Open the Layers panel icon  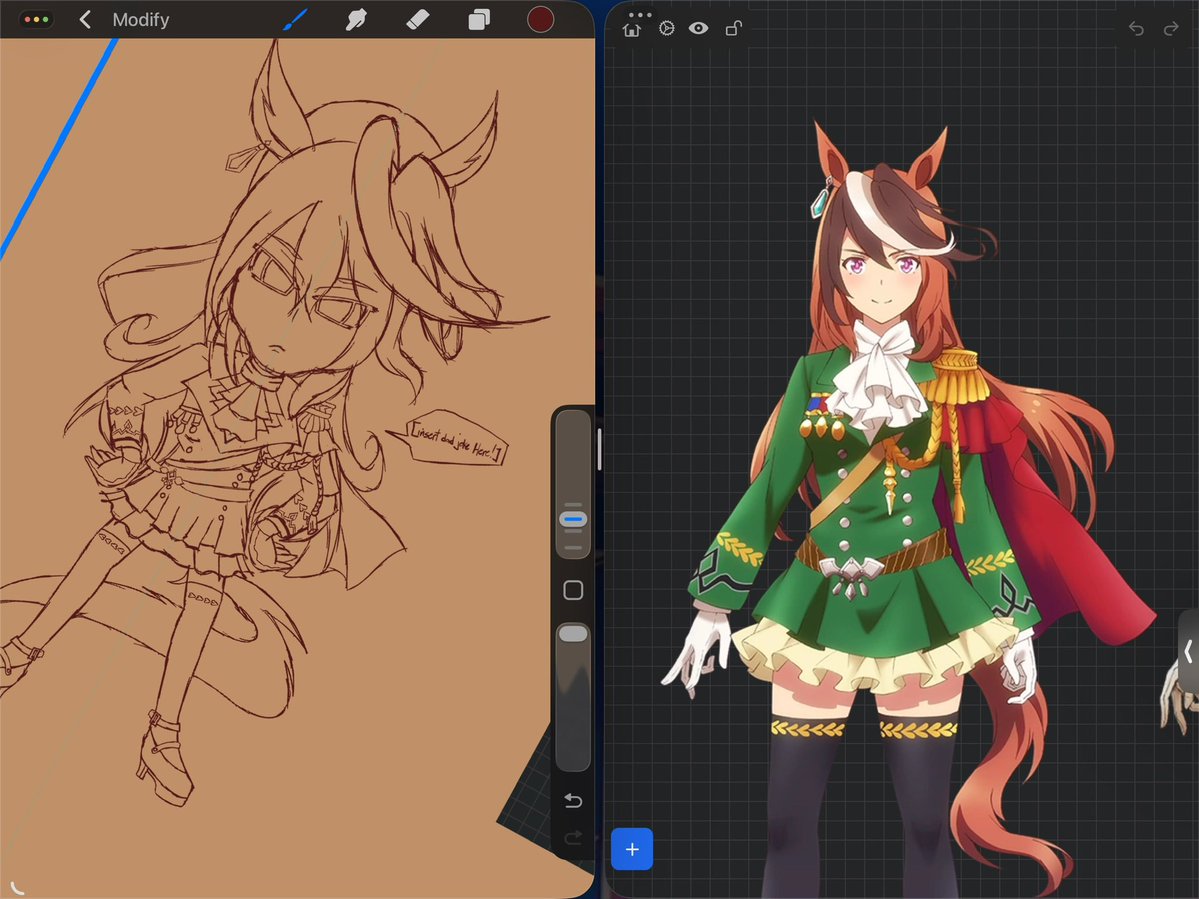(x=479, y=20)
